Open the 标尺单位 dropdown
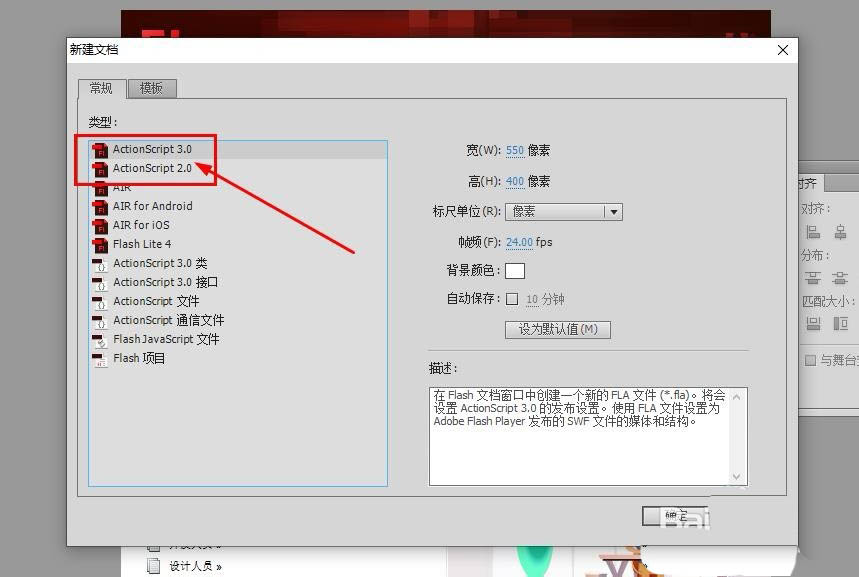The image size is (859, 577). click(564, 212)
